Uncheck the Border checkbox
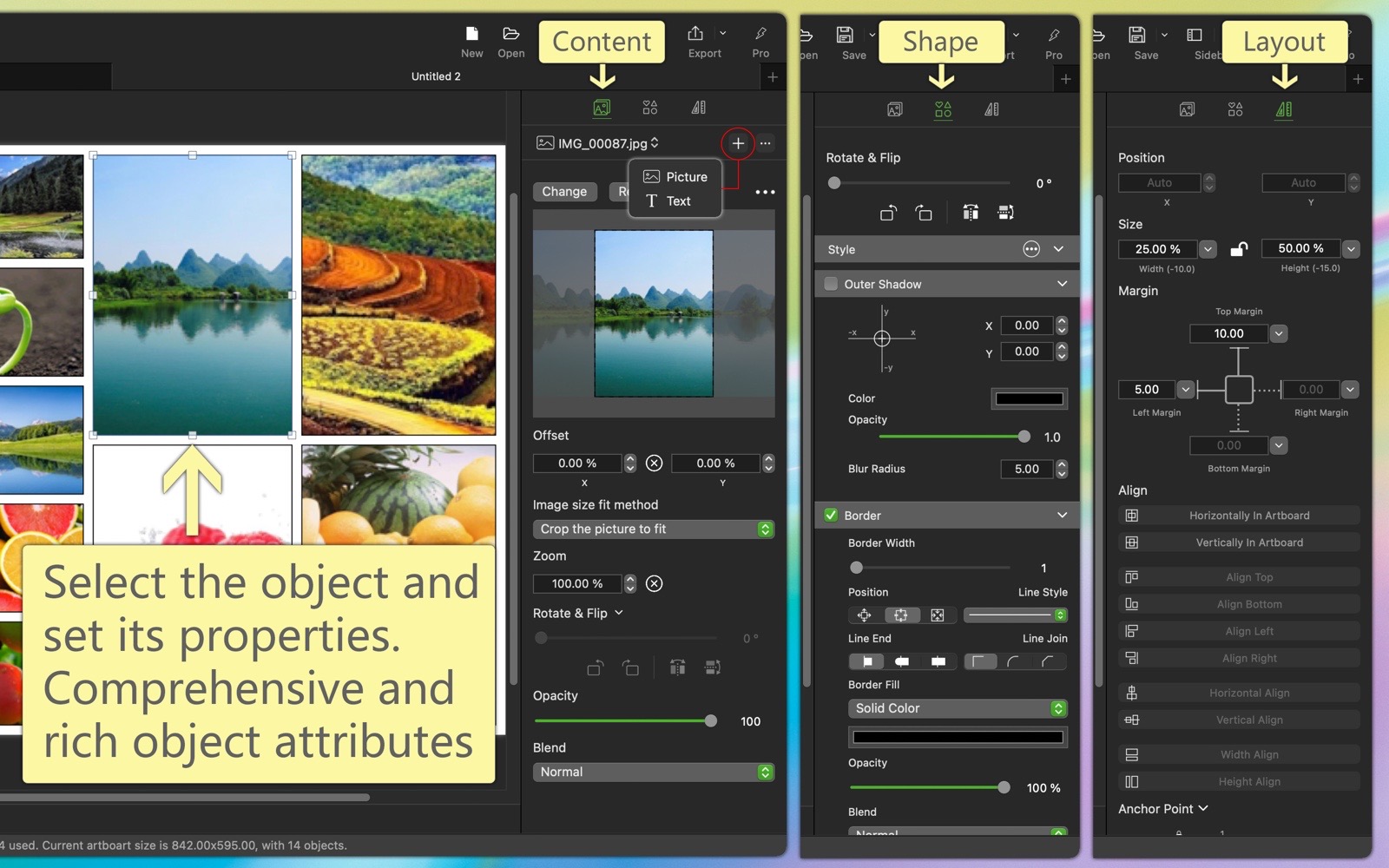 click(x=831, y=515)
